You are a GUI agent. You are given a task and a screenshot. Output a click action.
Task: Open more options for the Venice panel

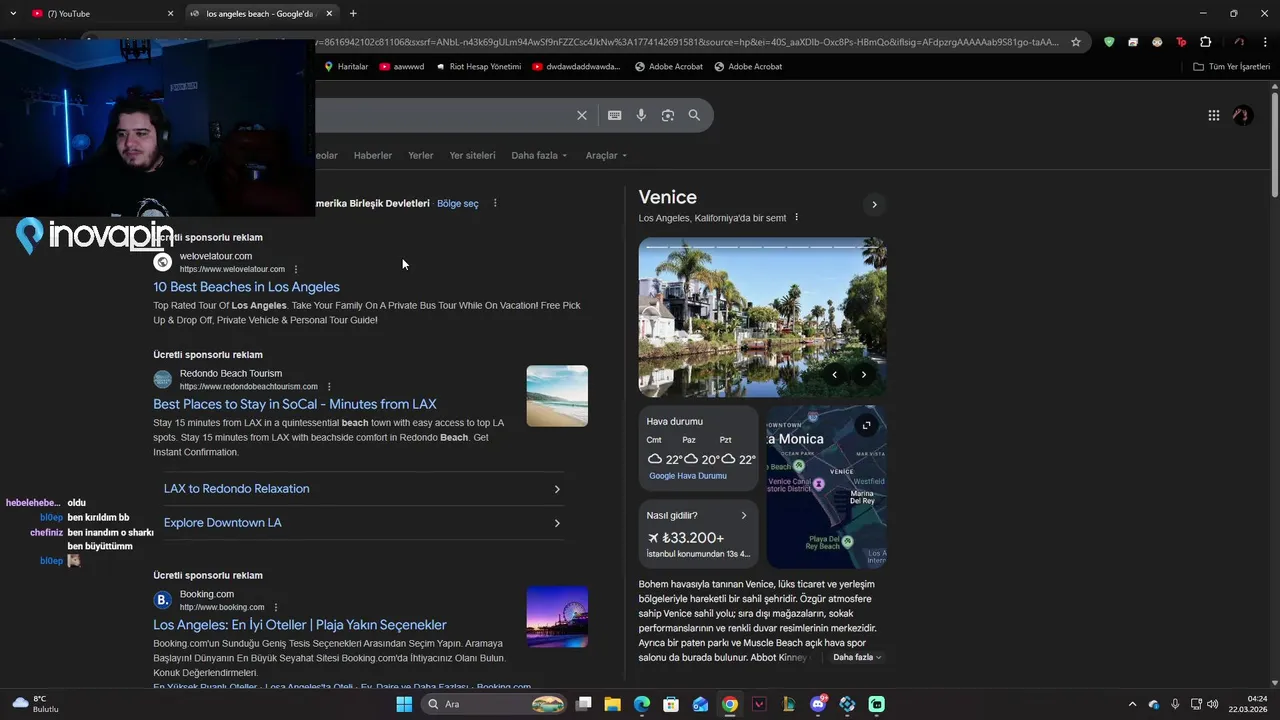click(797, 217)
